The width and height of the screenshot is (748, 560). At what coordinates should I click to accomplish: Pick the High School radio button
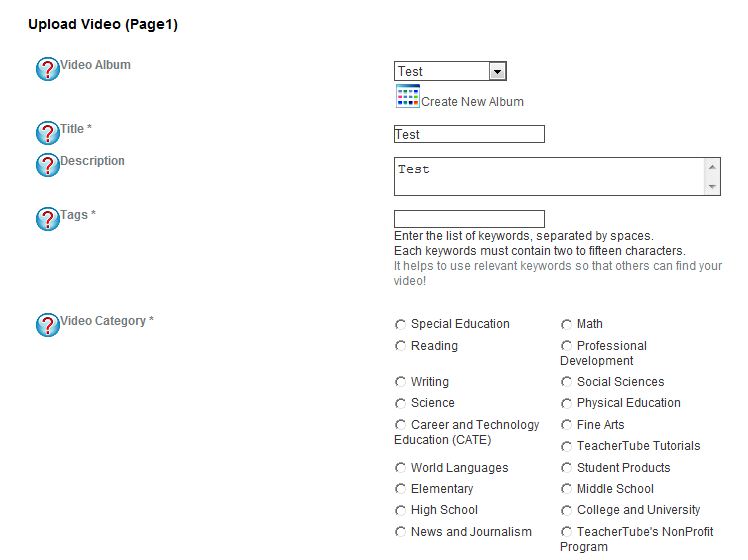click(x=401, y=510)
